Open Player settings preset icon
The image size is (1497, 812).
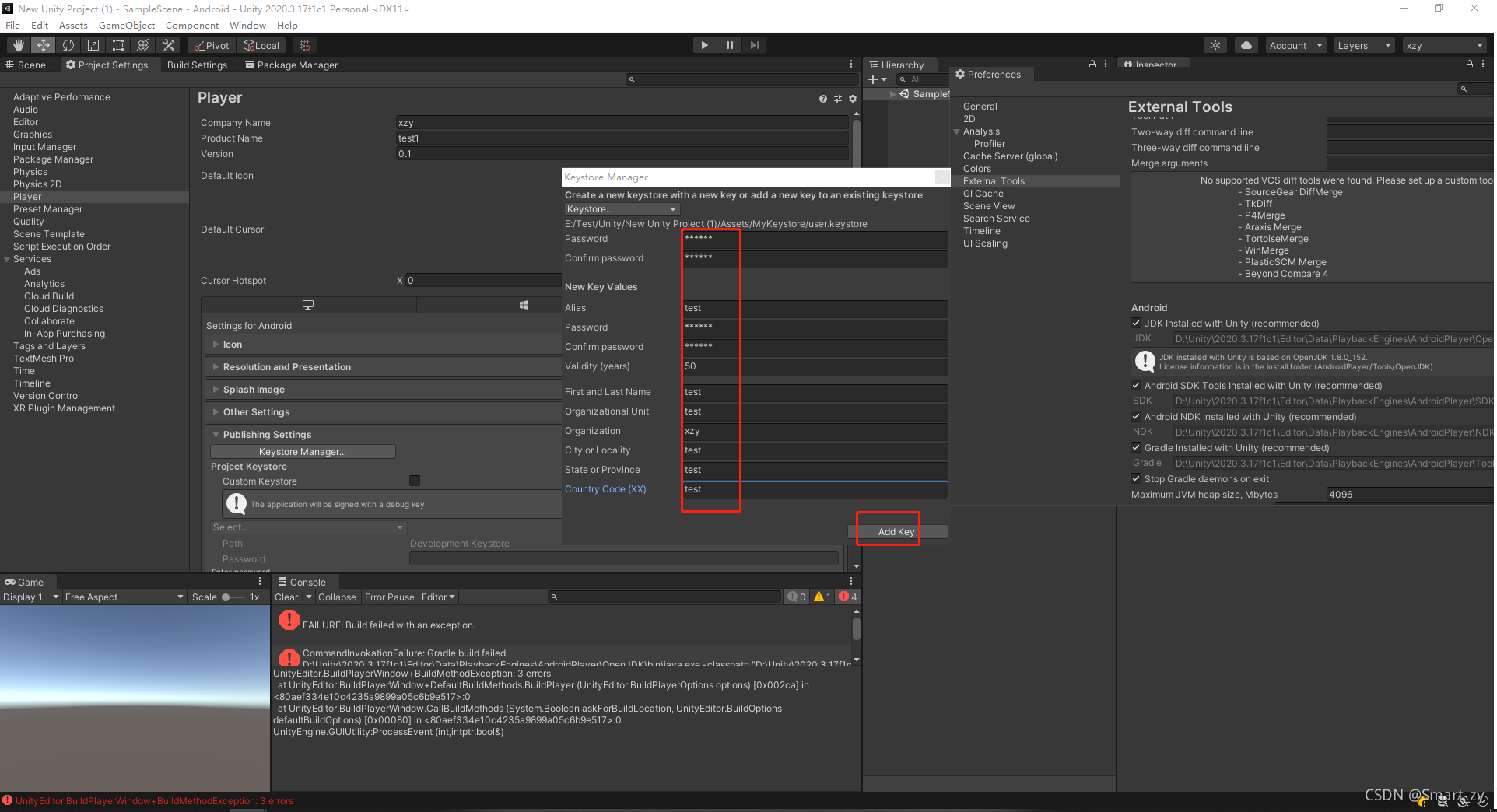coord(838,99)
